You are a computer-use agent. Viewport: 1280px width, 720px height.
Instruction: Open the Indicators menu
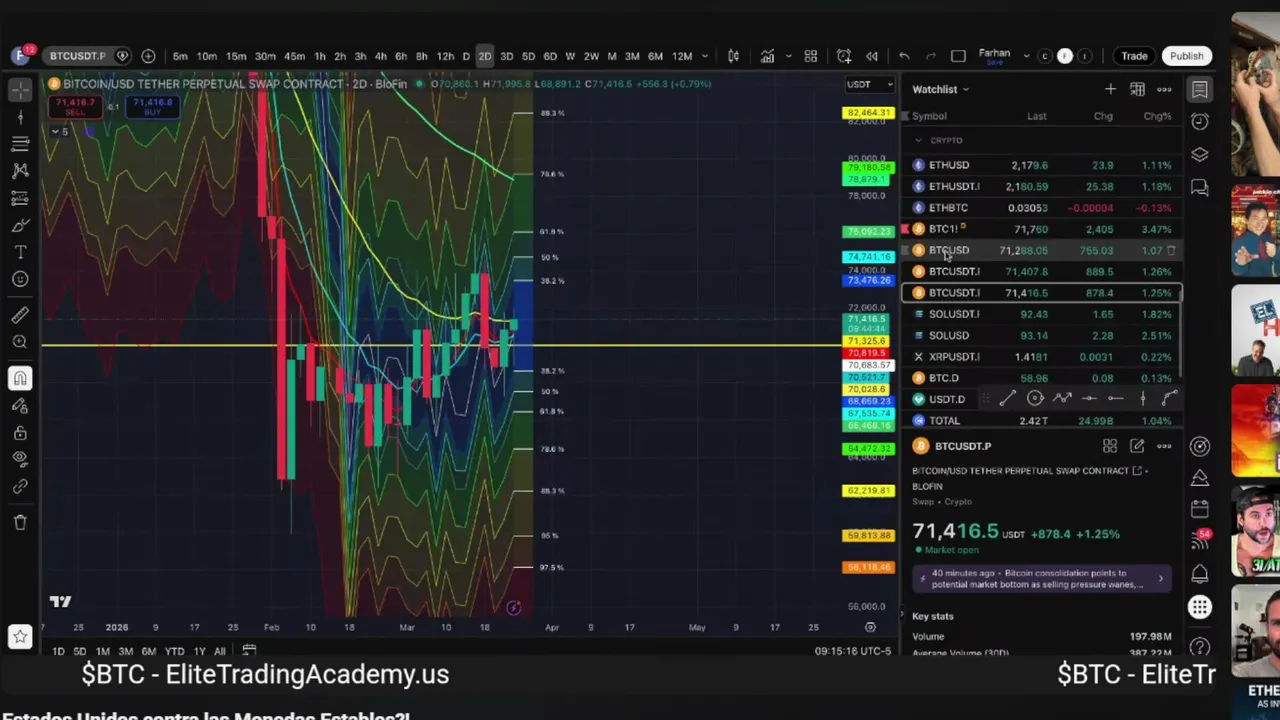(767, 56)
